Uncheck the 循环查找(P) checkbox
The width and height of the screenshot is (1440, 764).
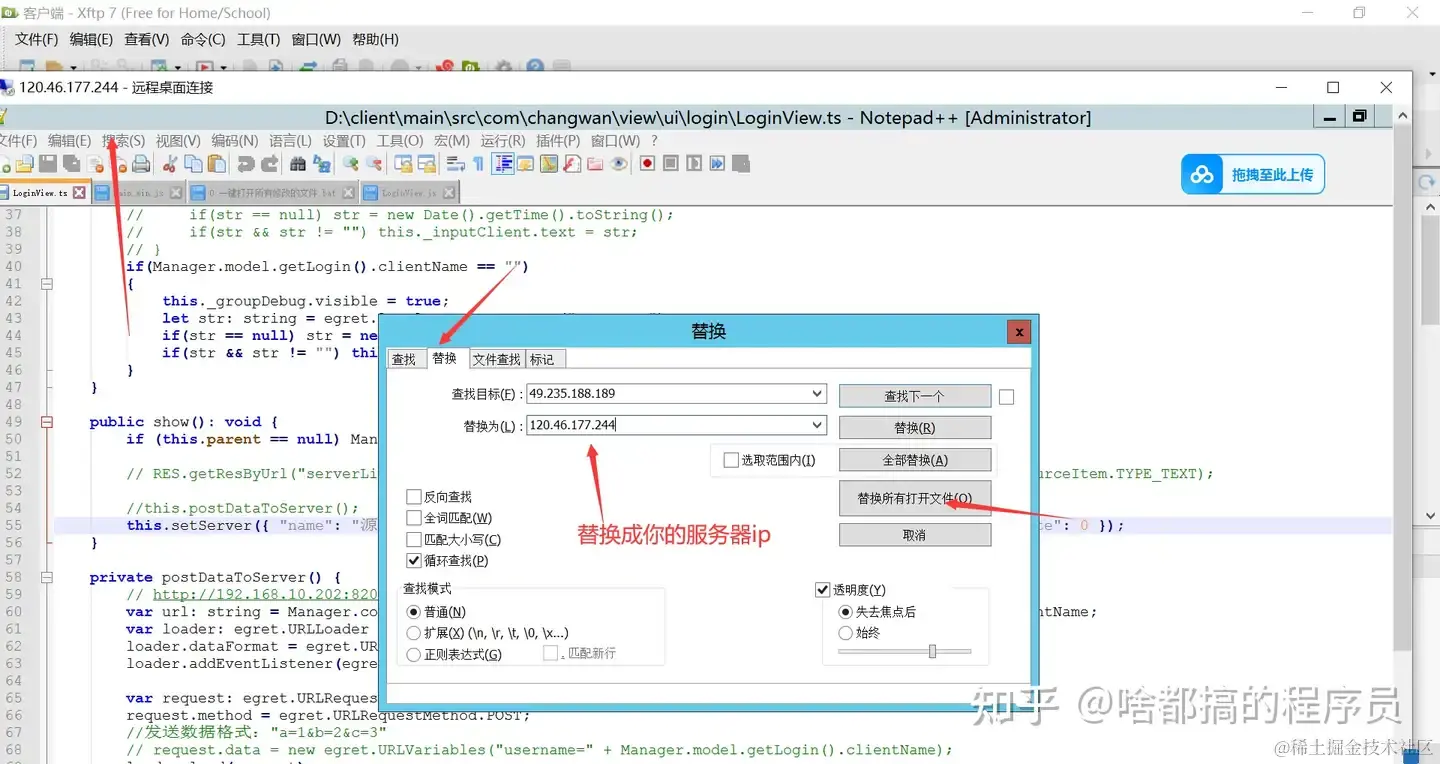[x=414, y=561]
